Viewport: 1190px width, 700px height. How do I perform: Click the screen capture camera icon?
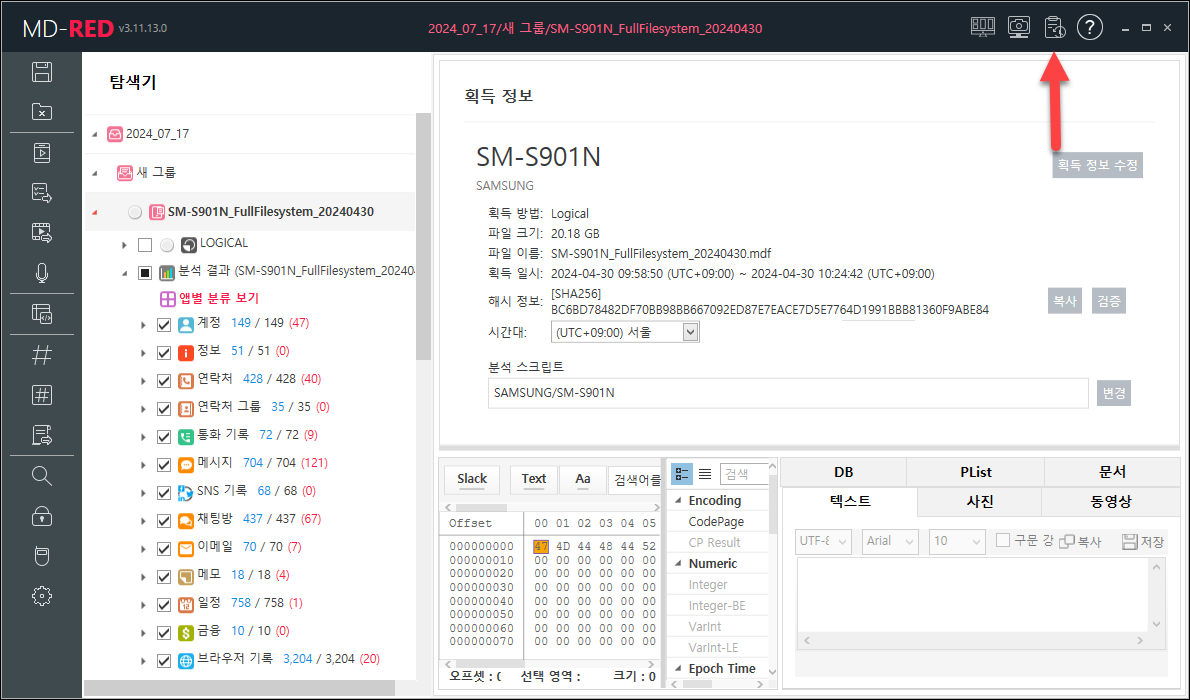coord(1018,27)
